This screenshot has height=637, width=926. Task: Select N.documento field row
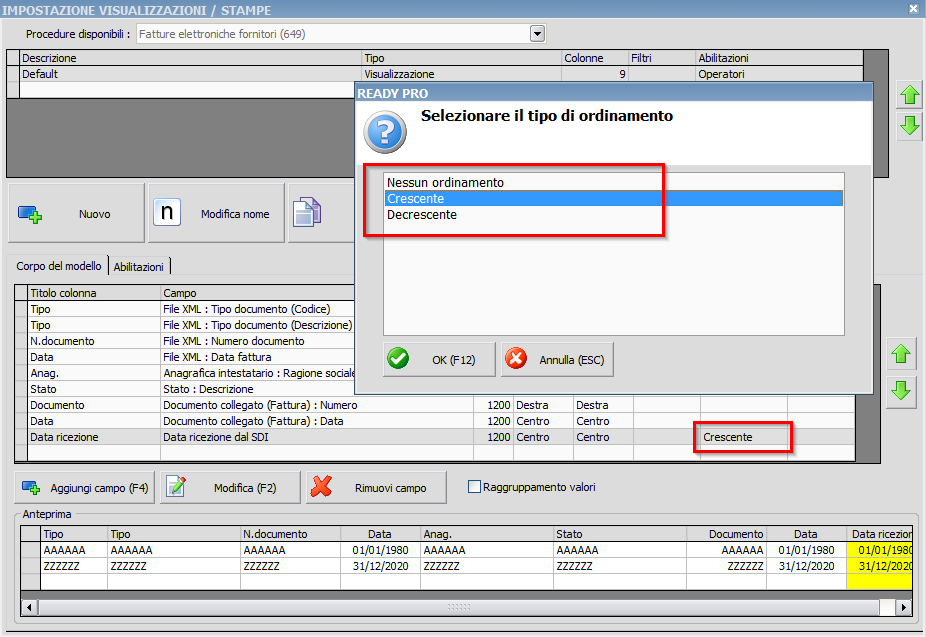pyautogui.click(x=185, y=341)
